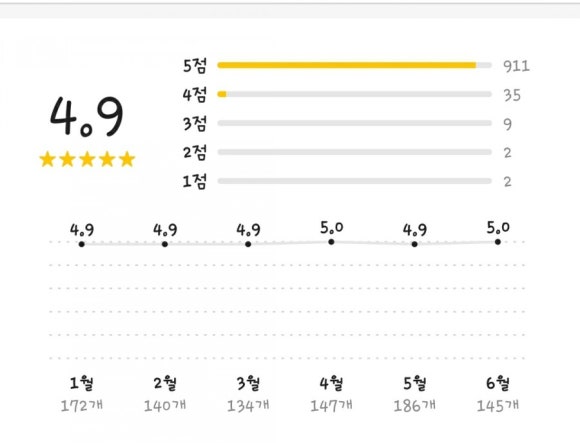Click the 147개 review count under 4월
580x443 pixels.
click(331, 406)
